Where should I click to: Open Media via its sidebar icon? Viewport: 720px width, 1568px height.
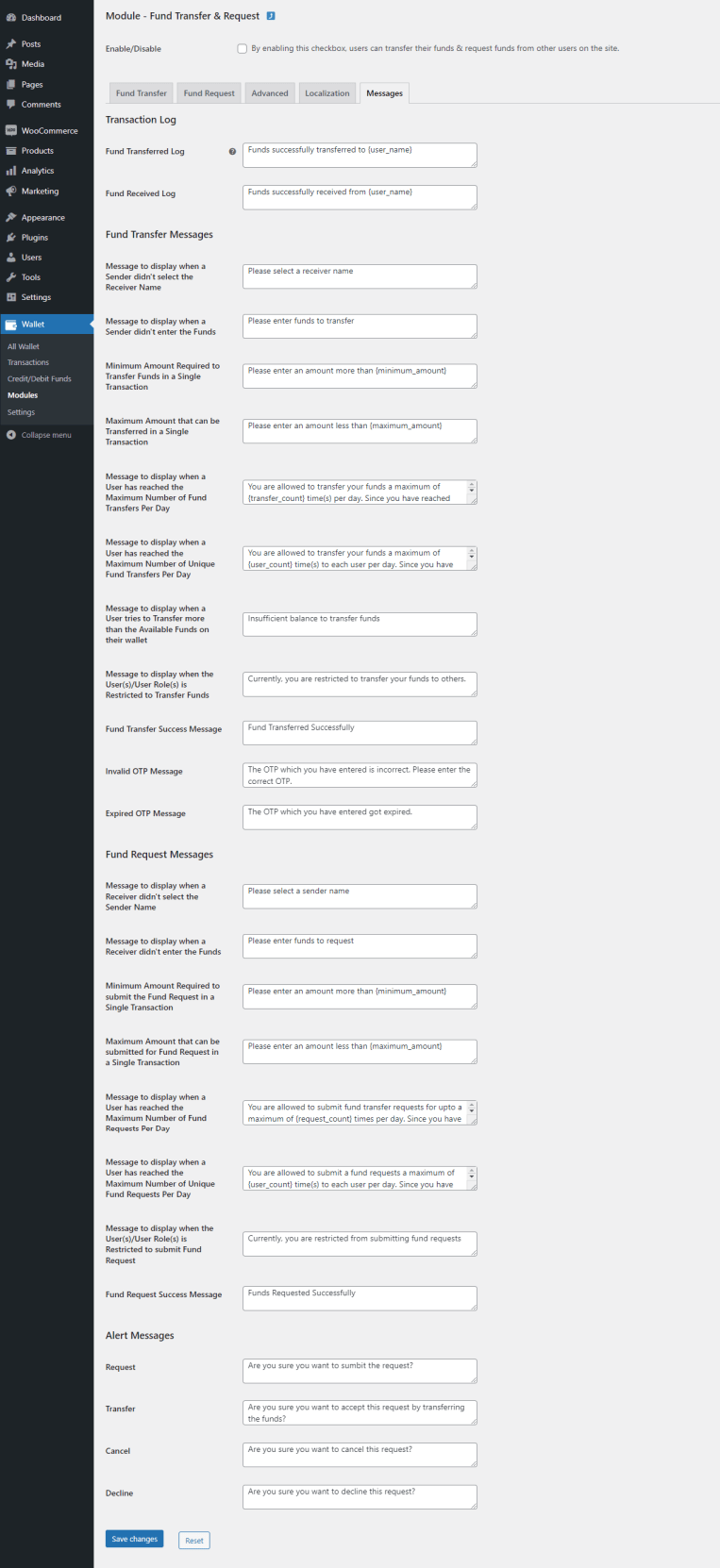pyautogui.click(x=11, y=64)
